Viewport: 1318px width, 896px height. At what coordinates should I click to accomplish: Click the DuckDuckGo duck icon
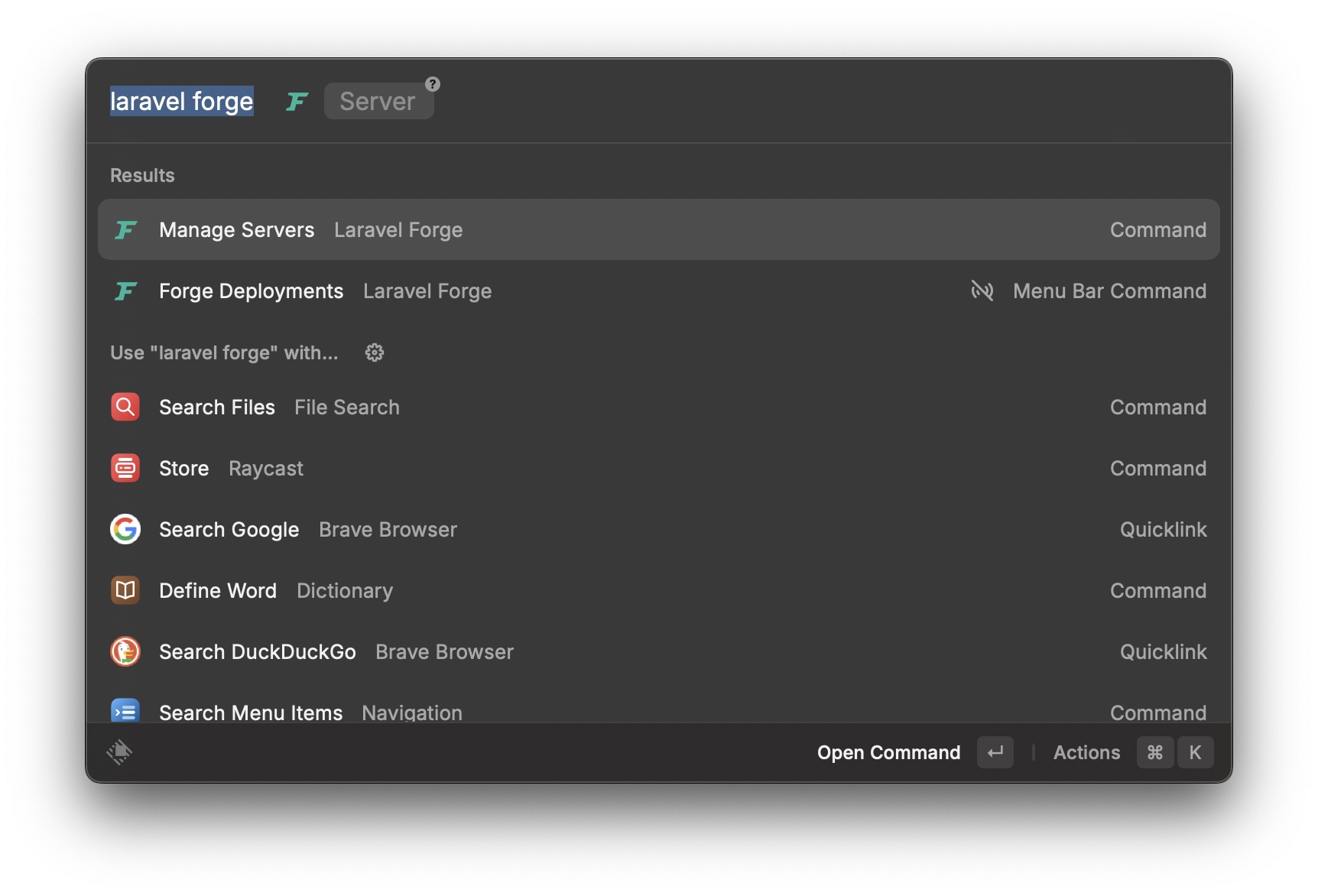click(x=125, y=651)
